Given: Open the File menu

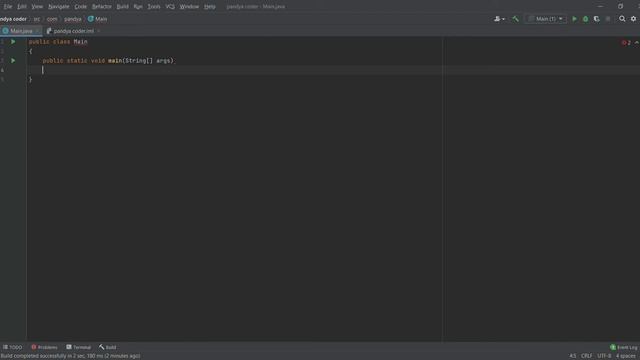Looking at the screenshot, I should [8, 7].
